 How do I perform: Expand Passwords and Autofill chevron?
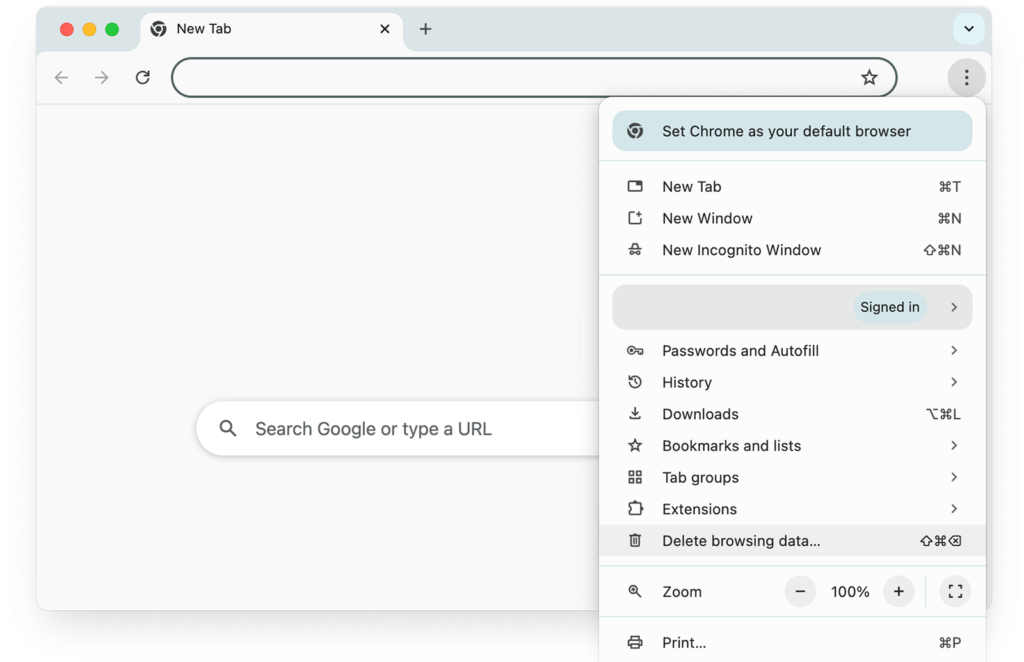954,351
